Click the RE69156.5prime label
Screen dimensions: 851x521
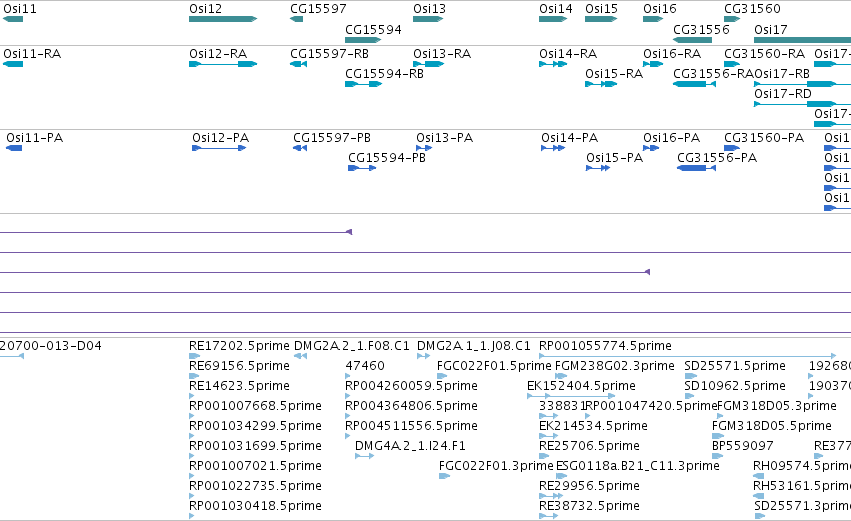(x=239, y=366)
